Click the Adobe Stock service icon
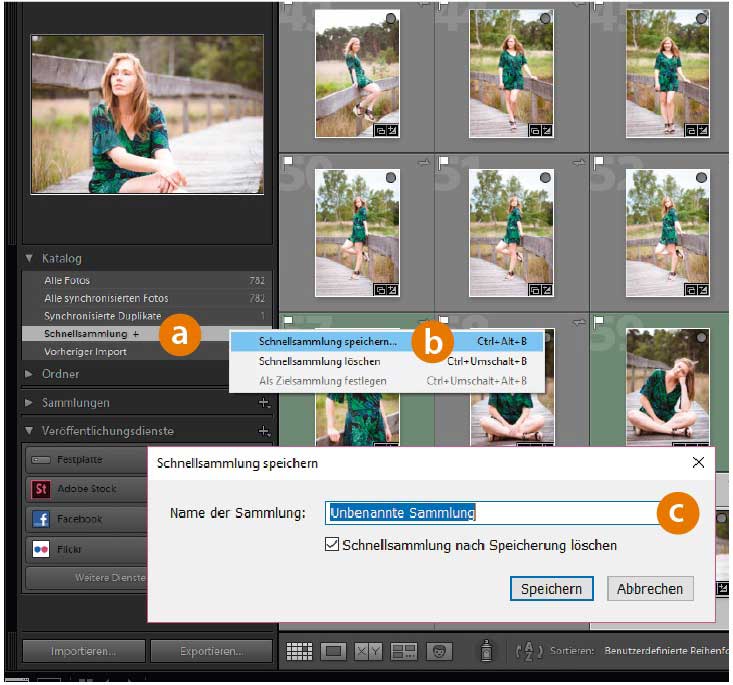Screen dimensions: 733x685 point(41,489)
